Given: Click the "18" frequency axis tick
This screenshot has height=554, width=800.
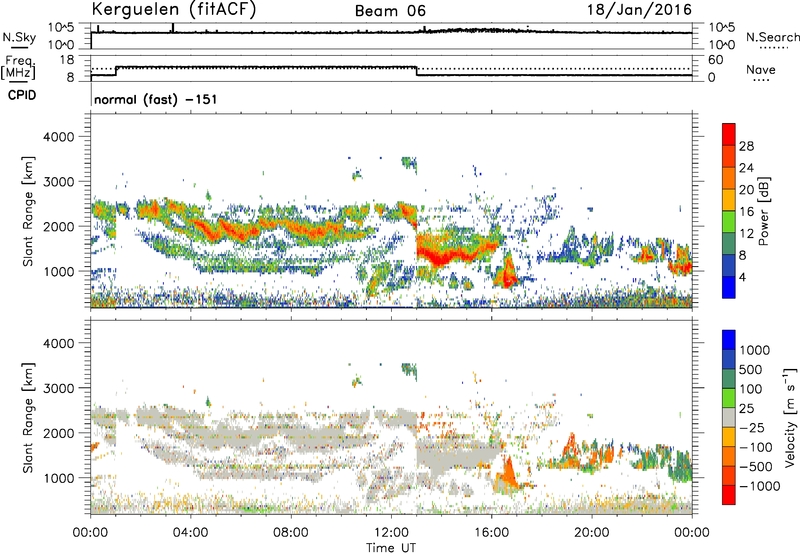Looking at the screenshot, I should tap(67, 60).
